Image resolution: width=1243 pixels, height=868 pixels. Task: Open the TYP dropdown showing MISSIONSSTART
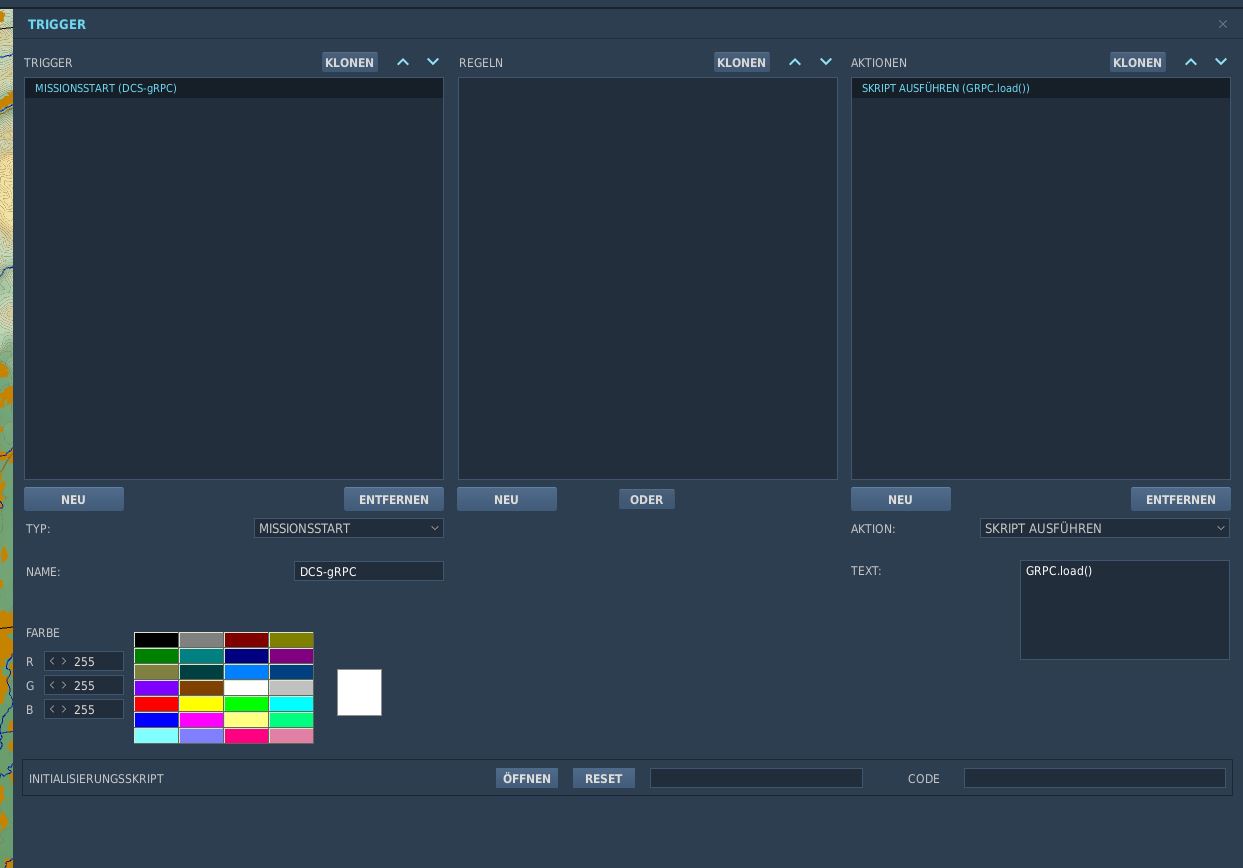tap(348, 528)
